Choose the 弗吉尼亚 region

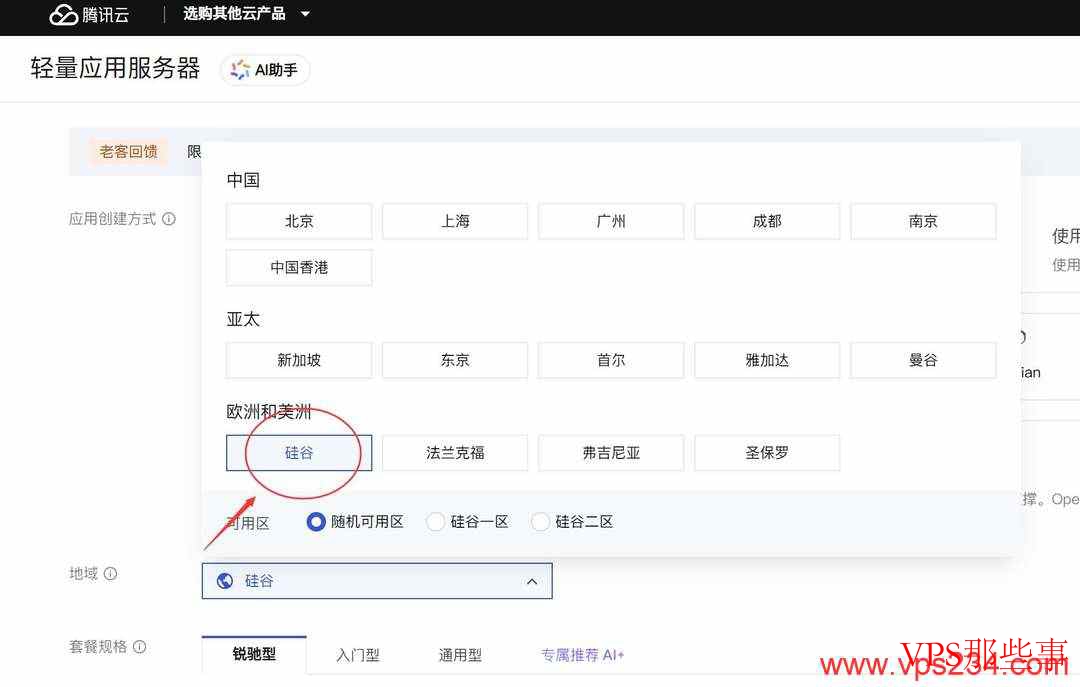click(611, 453)
